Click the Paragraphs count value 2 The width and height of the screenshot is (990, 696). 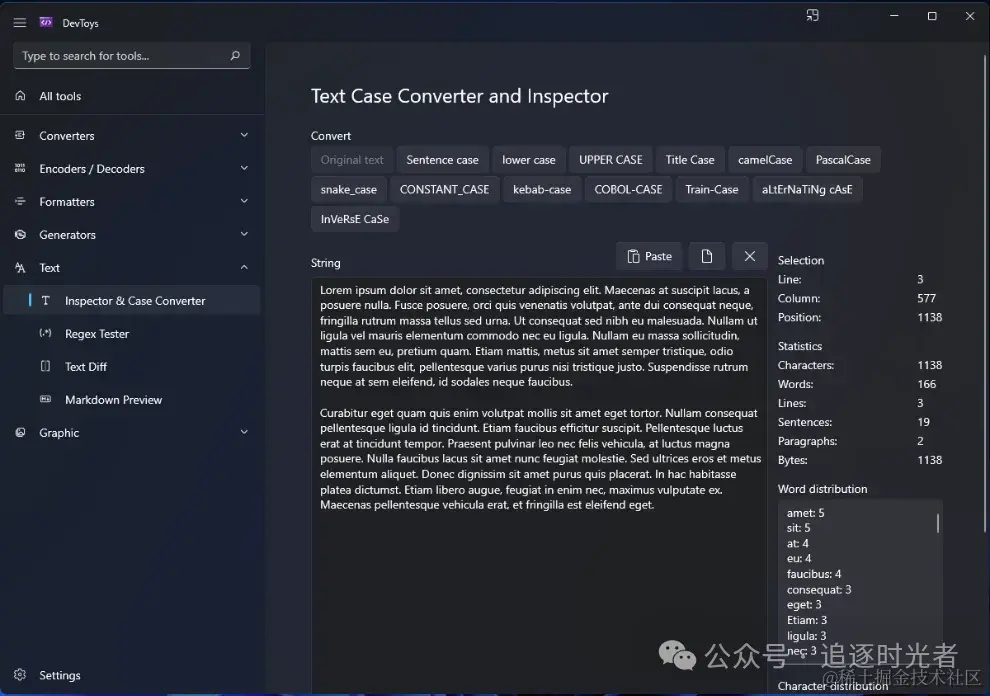(x=920, y=441)
